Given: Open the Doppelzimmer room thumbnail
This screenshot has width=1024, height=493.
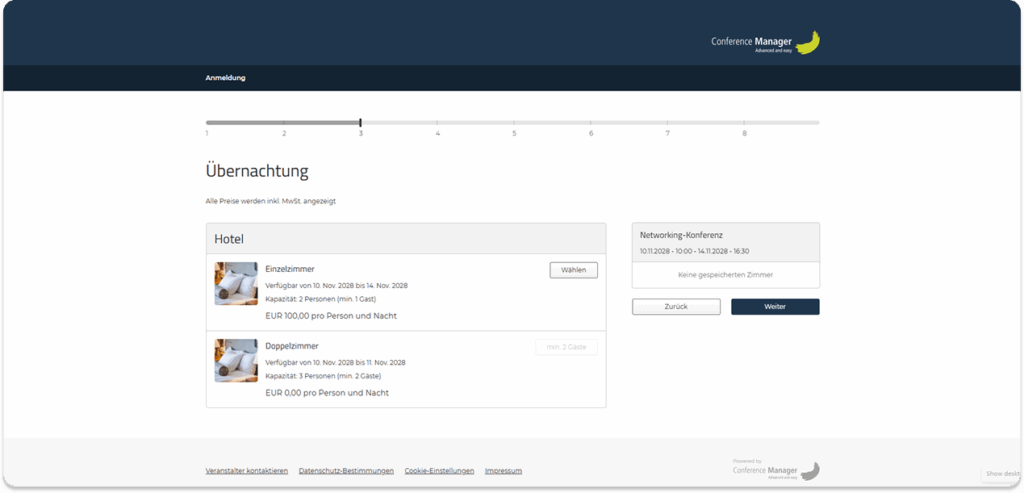Looking at the screenshot, I should tap(236, 360).
